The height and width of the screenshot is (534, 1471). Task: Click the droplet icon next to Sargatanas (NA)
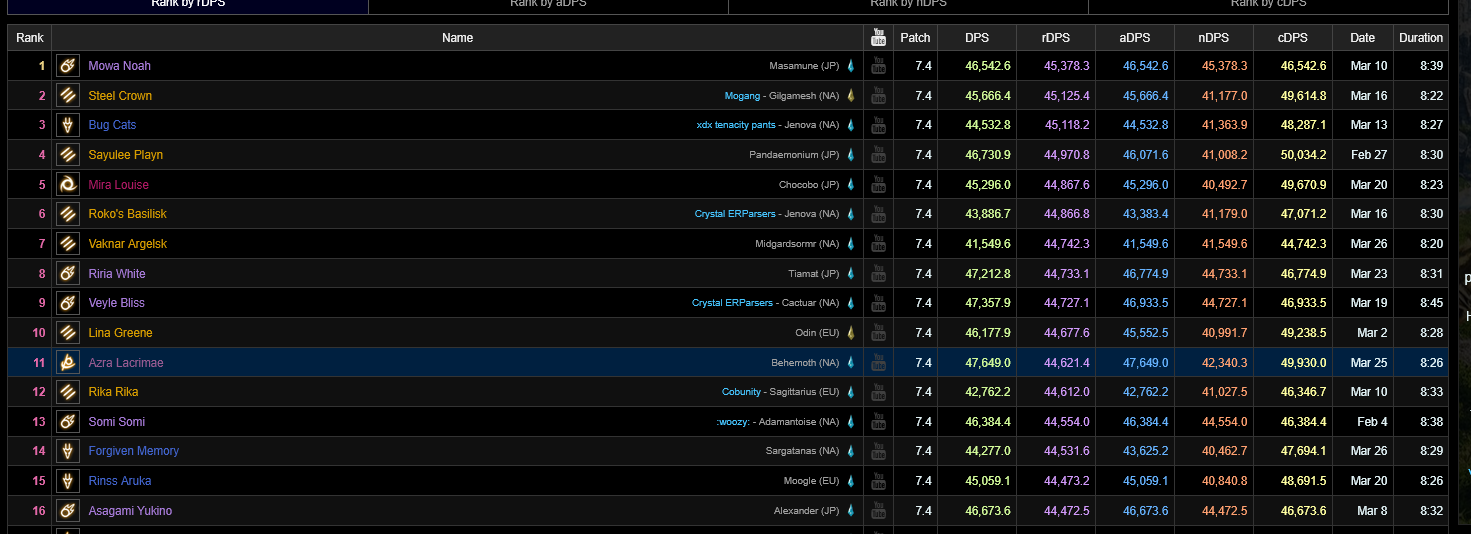click(851, 451)
